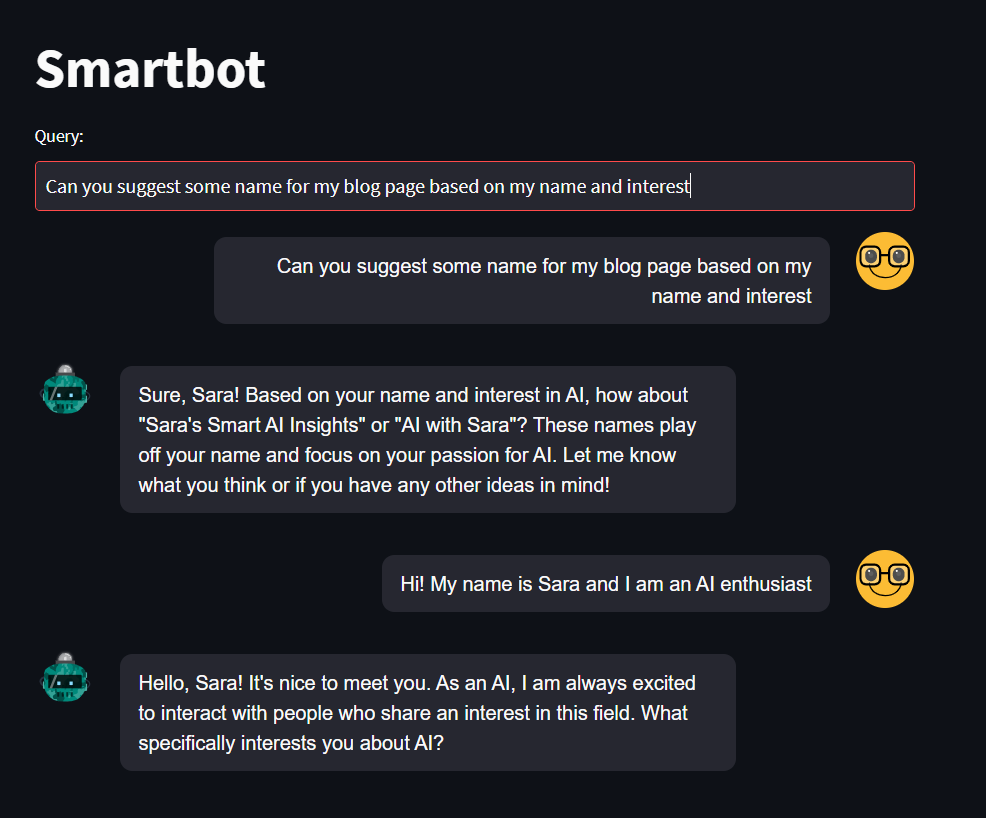Click the text What specifically interests you about AI?
Image resolution: width=986 pixels, height=818 pixels.
[413, 728]
